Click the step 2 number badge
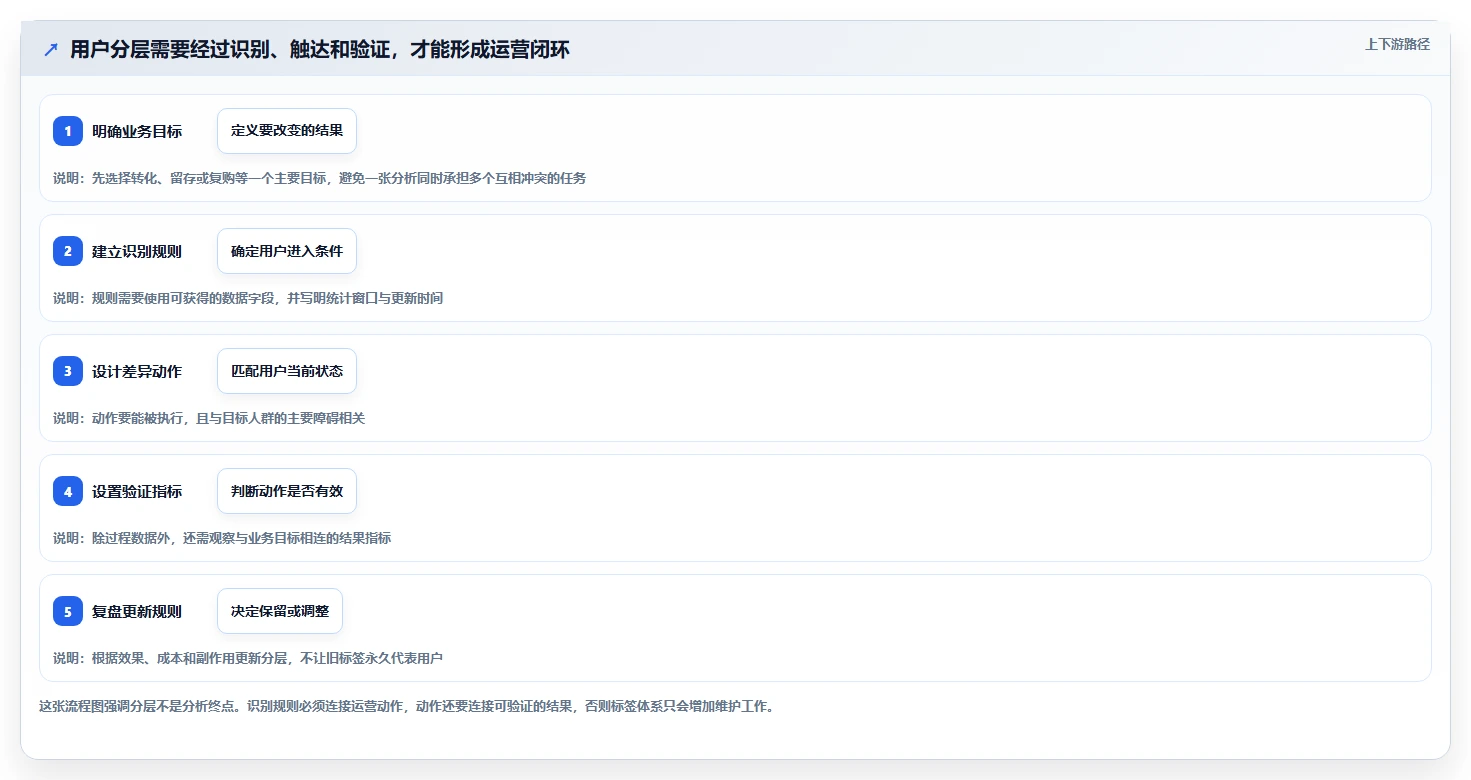This screenshot has width=1471, height=780. tap(68, 251)
